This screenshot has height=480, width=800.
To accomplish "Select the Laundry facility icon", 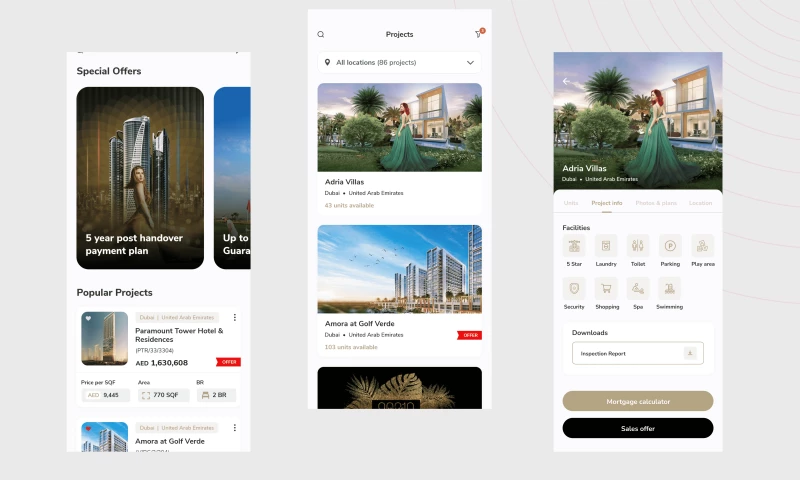I will point(606,246).
